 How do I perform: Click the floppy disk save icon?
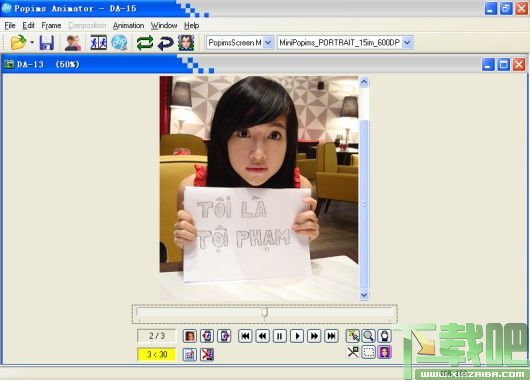[x=47, y=43]
